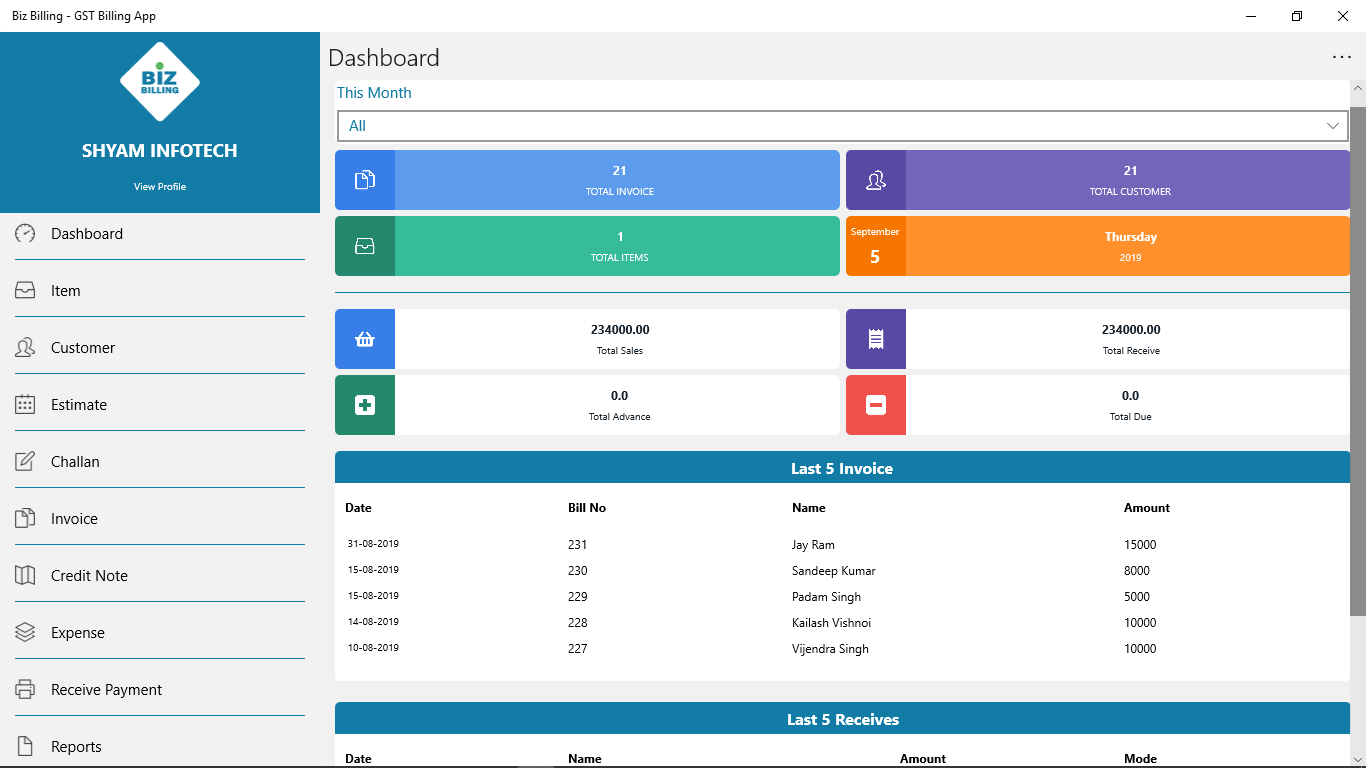The width and height of the screenshot is (1366, 768).
Task: Click the Receive Payment printer icon
Action: tap(25, 689)
